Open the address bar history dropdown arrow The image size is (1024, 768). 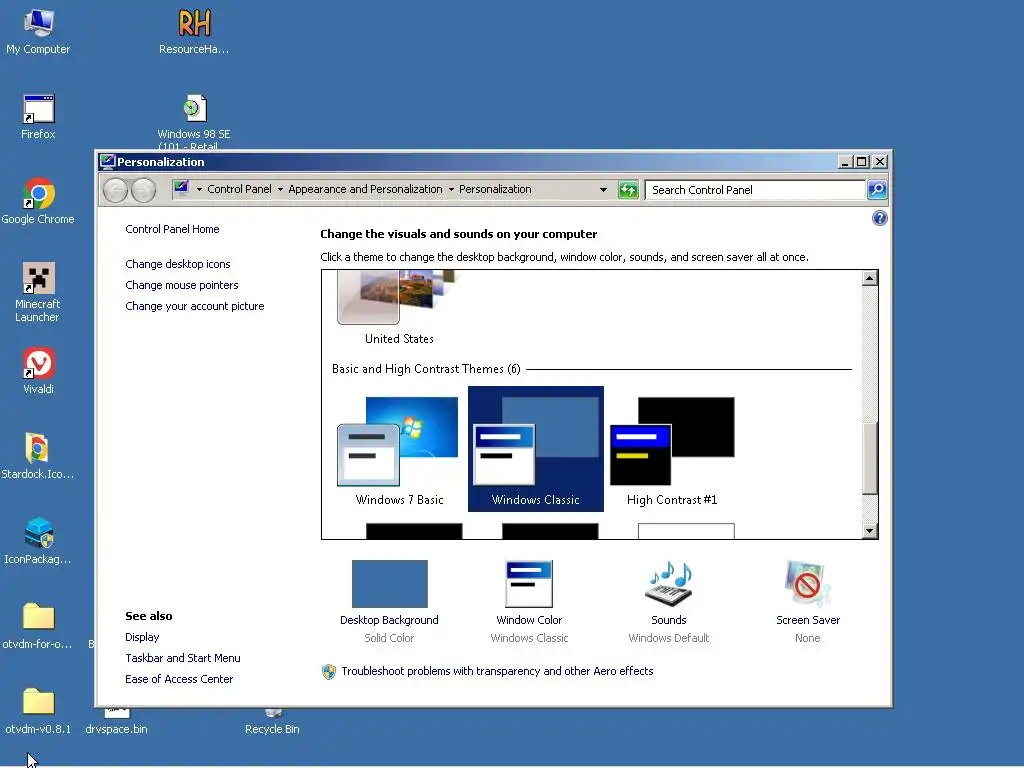[x=603, y=190]
